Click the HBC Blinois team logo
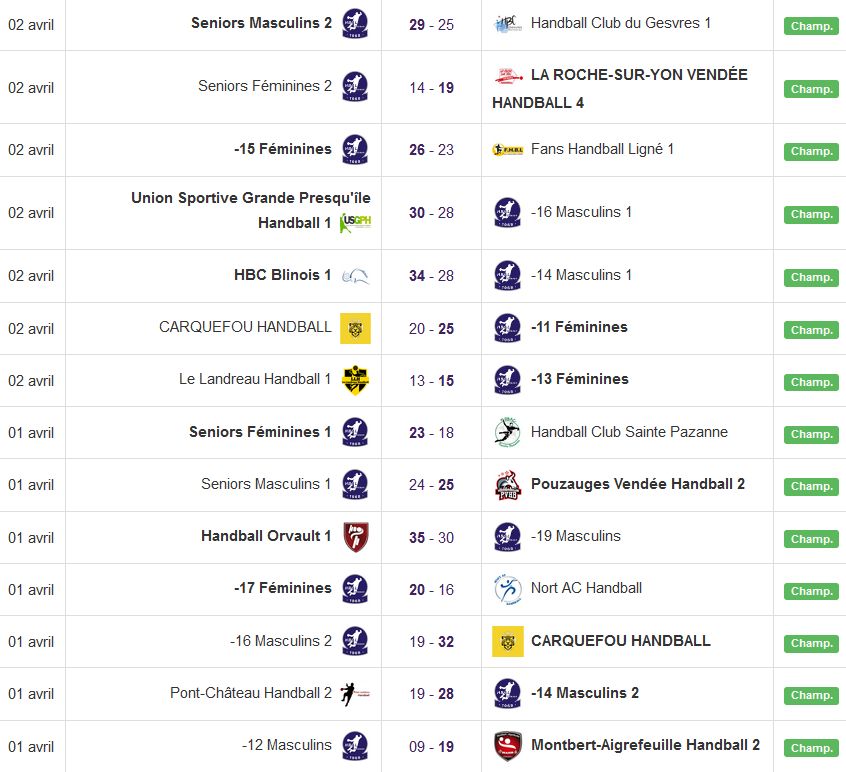The image size is (846, 772). pos(355,275)
